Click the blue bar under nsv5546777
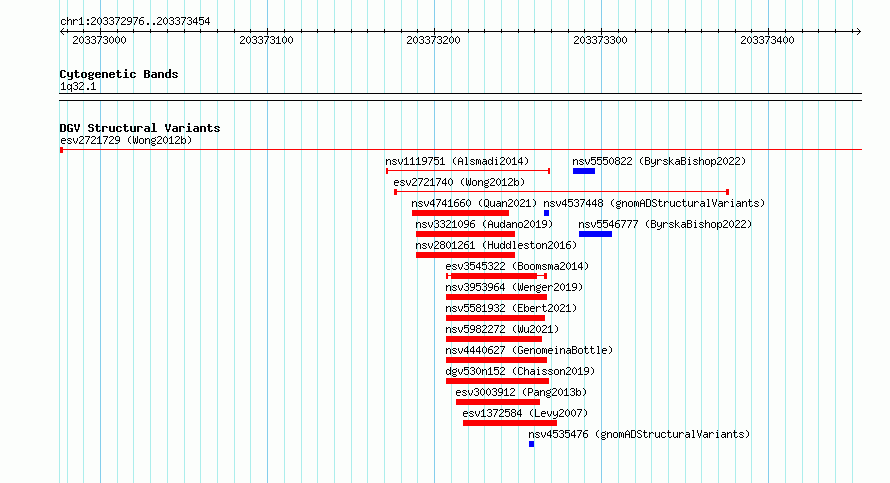 595,234
